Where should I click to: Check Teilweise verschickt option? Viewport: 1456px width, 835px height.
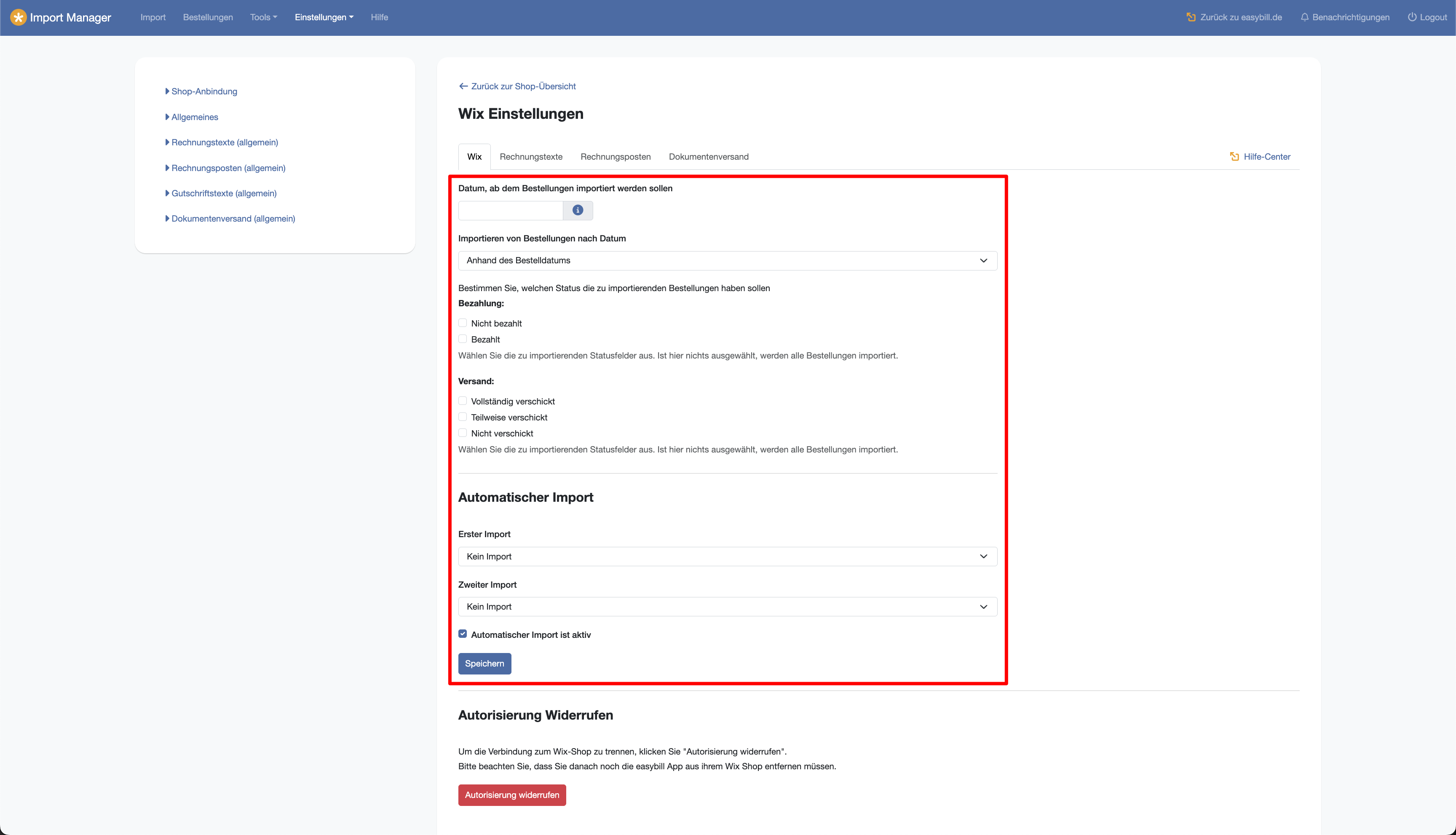point(463,417)
